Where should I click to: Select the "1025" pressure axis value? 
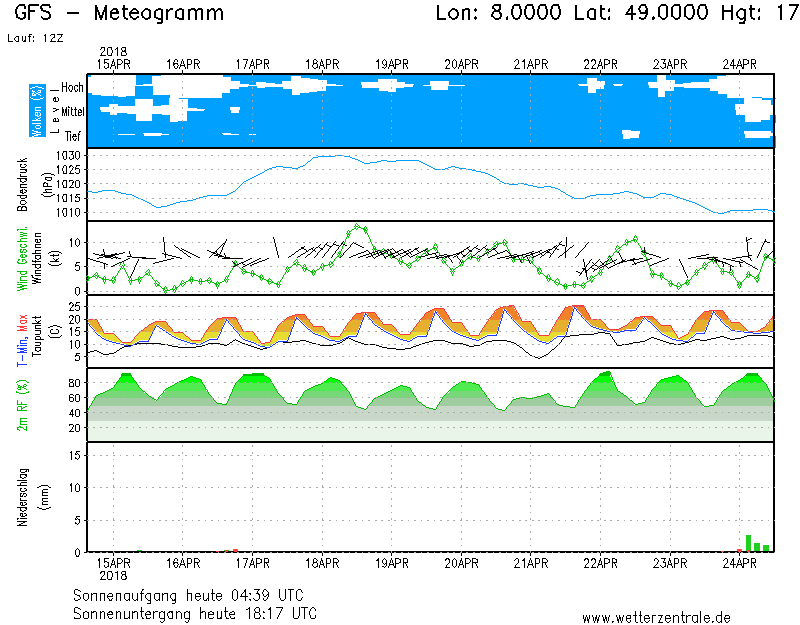point(68,170)
